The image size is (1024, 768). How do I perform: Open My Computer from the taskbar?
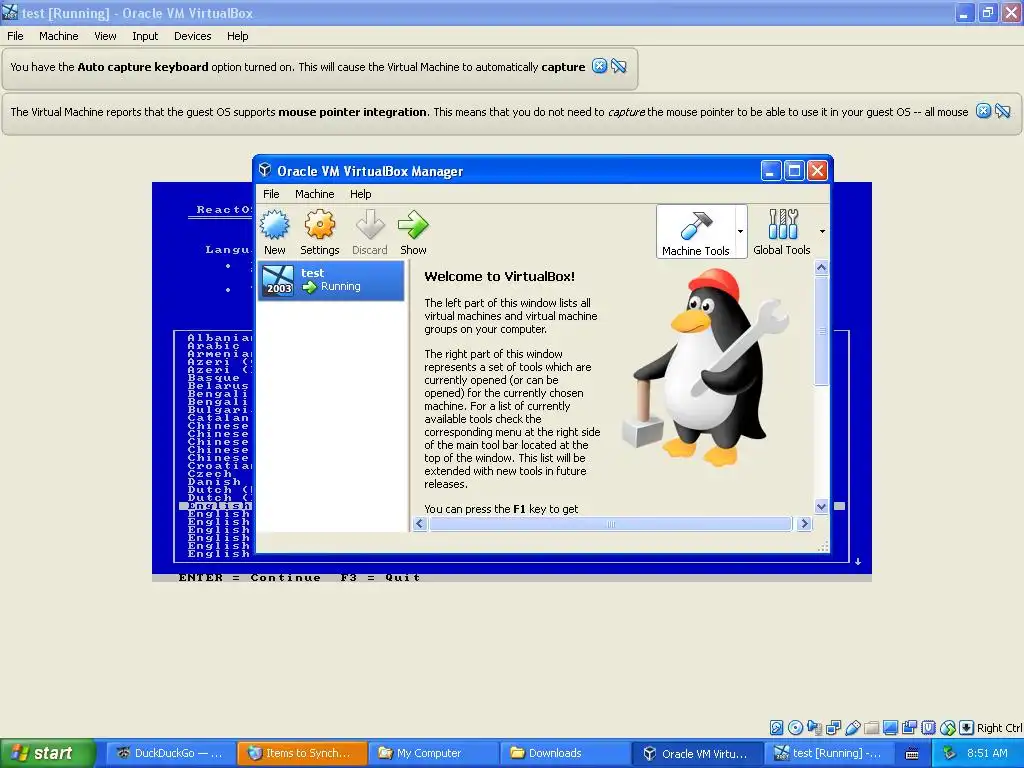(x=432, y=753)
